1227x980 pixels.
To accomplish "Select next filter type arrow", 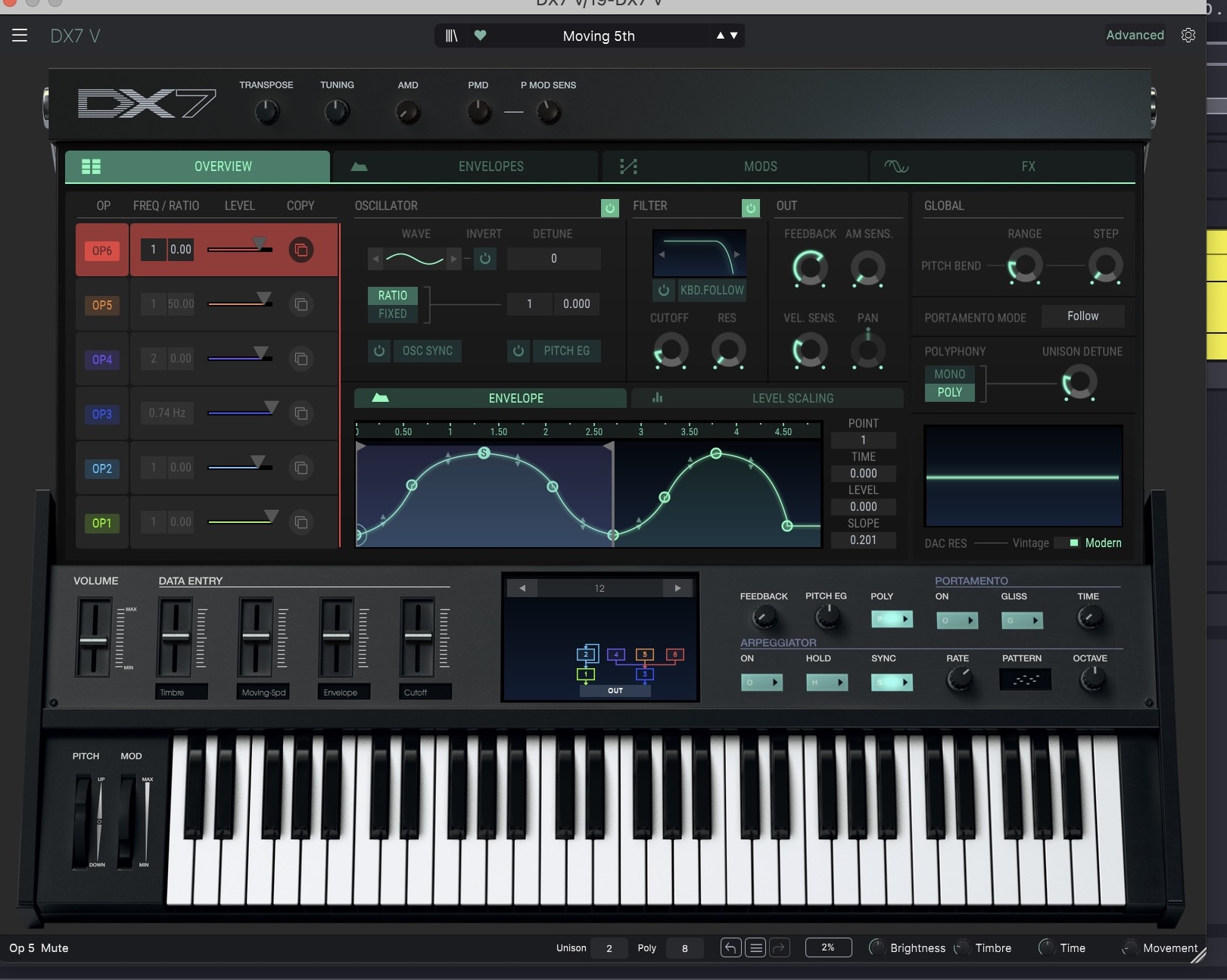I will click(737, 254).
